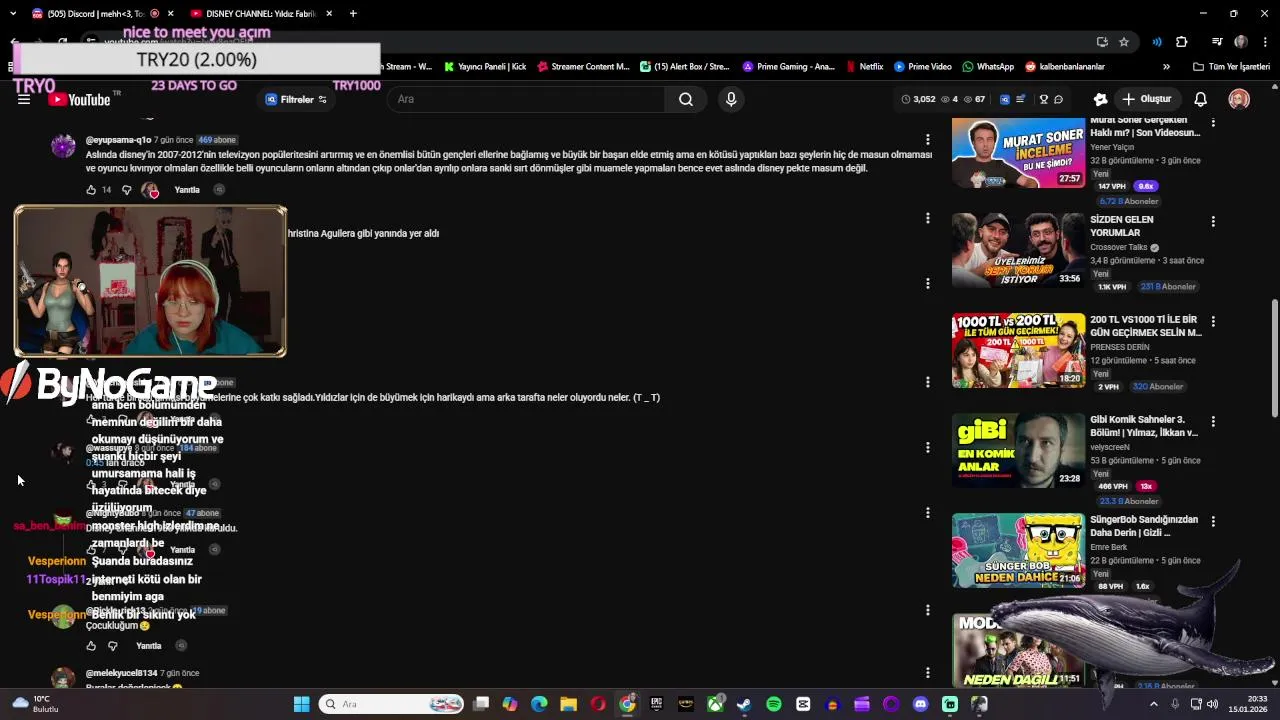
Task: Open options menu for @eyupsama-q1o comment
Action: pyautogui.click(x=928, y=140)
